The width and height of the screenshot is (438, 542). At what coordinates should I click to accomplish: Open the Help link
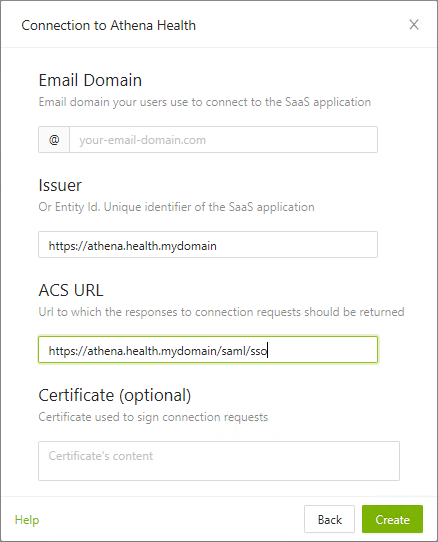[x=27, y=520]
